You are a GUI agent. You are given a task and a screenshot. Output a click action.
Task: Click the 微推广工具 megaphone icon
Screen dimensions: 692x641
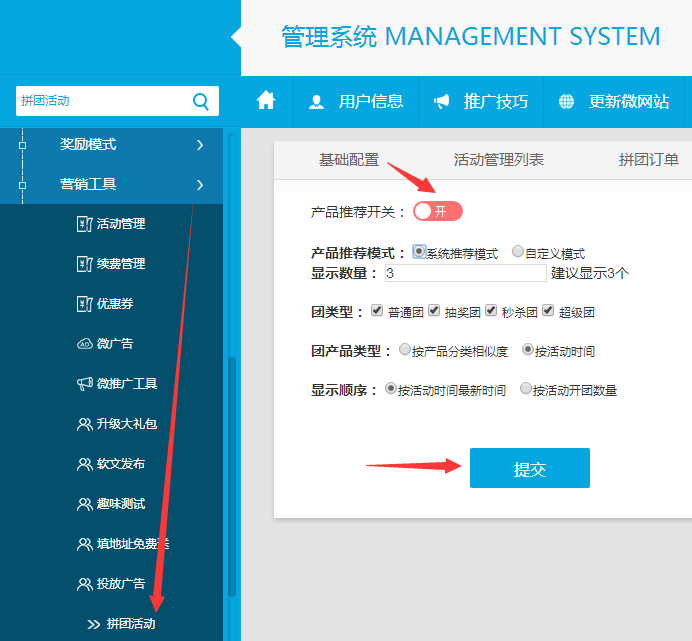pyautogui.click(x=84, y=384)
